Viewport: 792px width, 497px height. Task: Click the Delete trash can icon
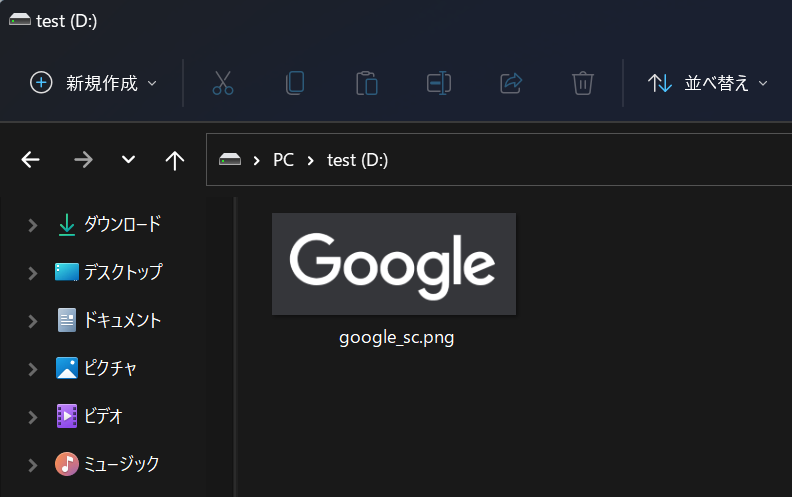(582, 83)
